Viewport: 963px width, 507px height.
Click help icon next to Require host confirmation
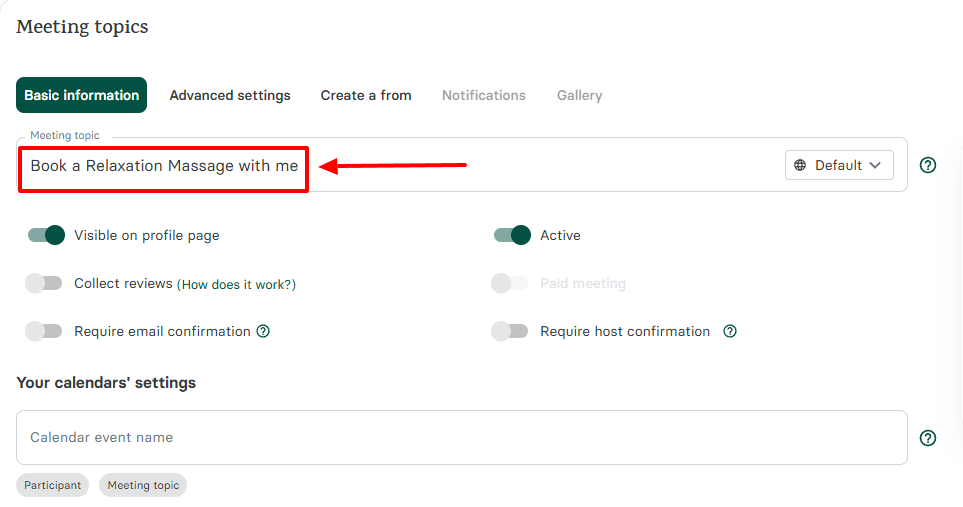point(730,331)
